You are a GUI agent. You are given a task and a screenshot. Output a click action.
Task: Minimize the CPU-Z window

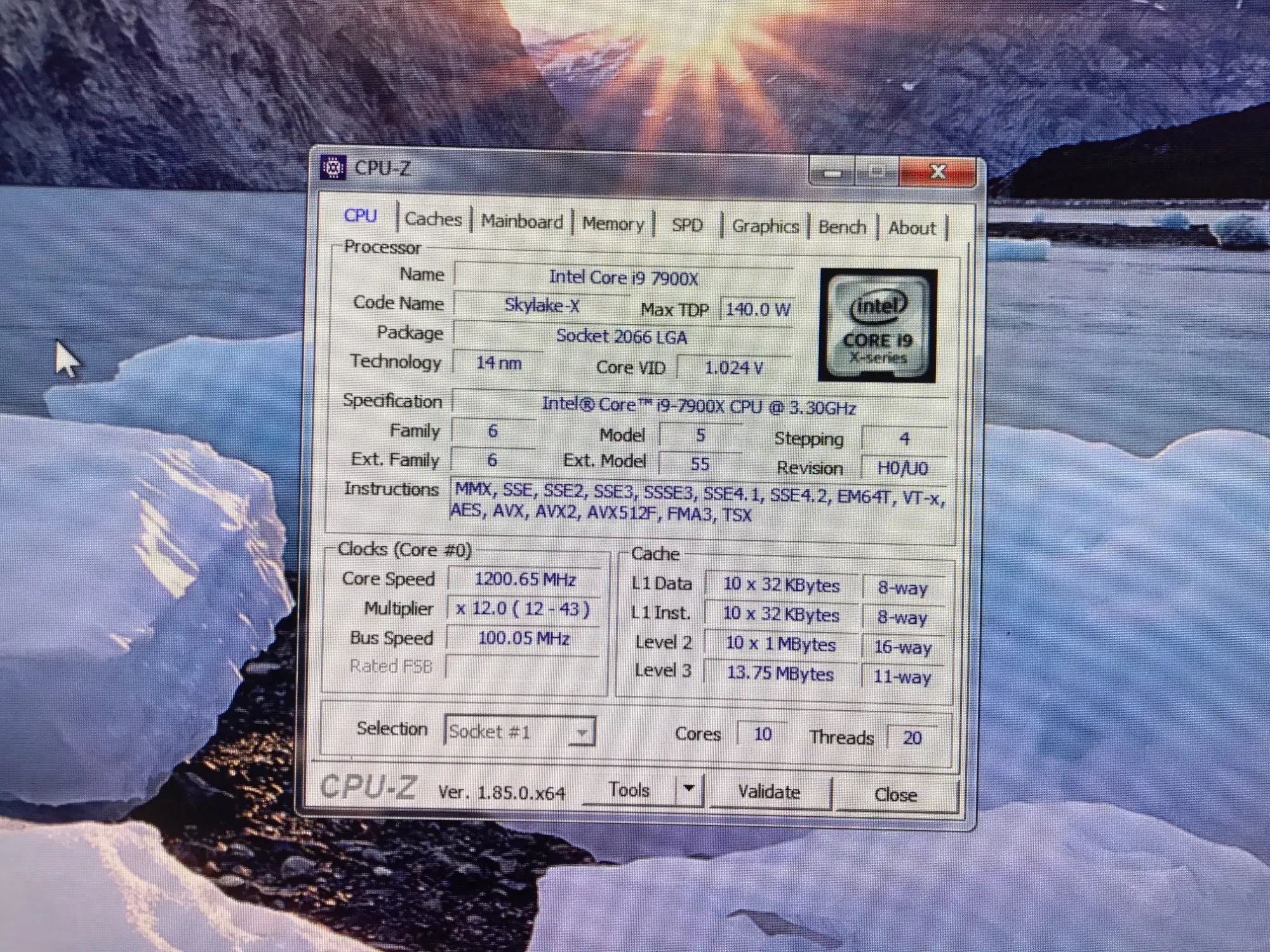[x=833, y=172]
